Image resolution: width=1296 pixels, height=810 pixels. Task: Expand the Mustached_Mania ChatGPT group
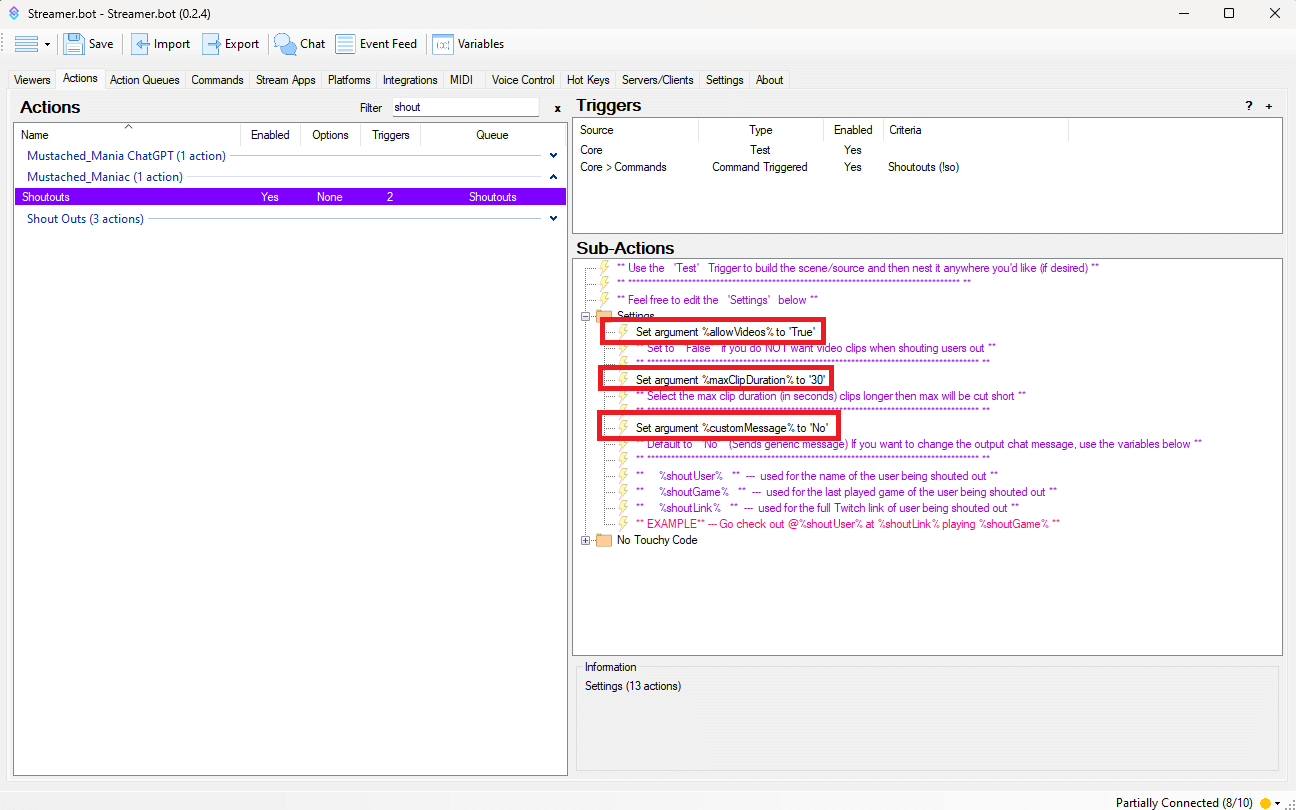[x=553, y=155]
